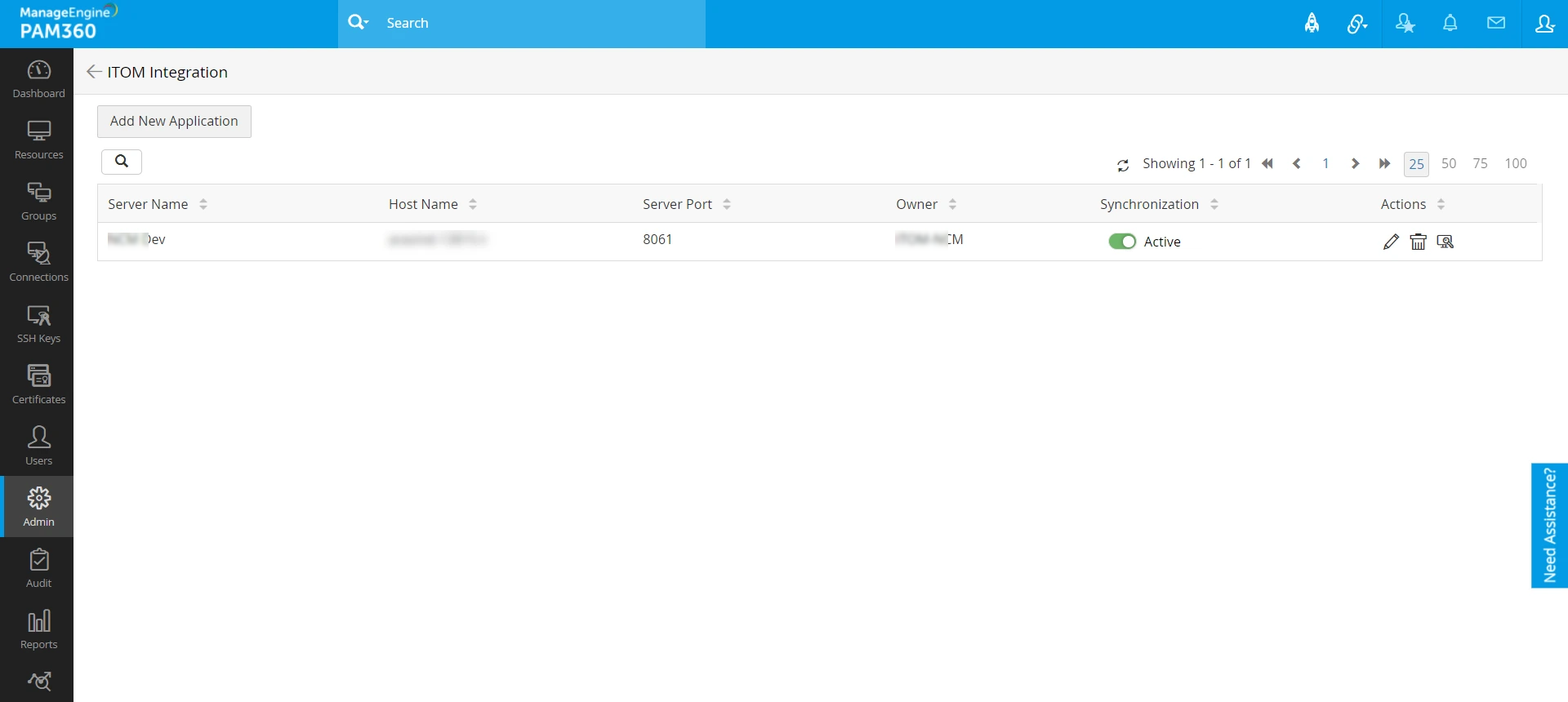Open the mail envelope icon
This screenshot has width=1568, height=702.
pyautogui.click(x=1496, y=23)
